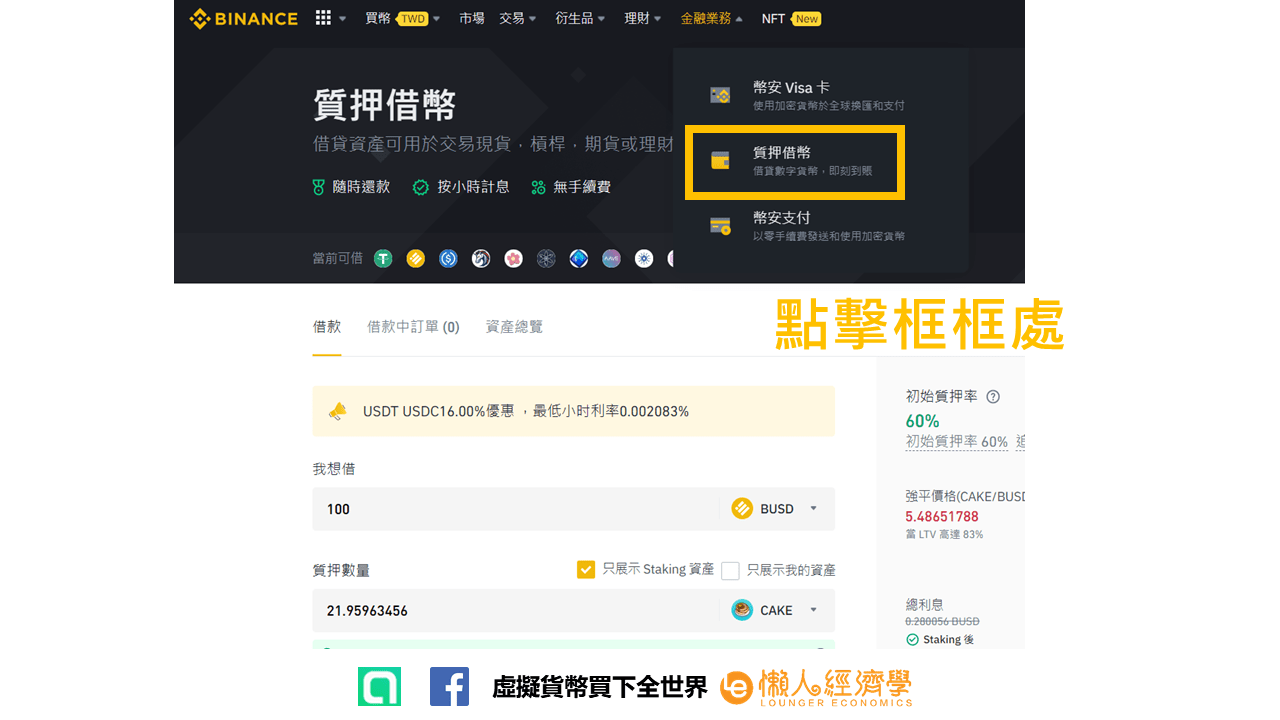
Task: Click the 強平價格 value 5.48651788
Action: pyautogui.click(x=942, y=517)
